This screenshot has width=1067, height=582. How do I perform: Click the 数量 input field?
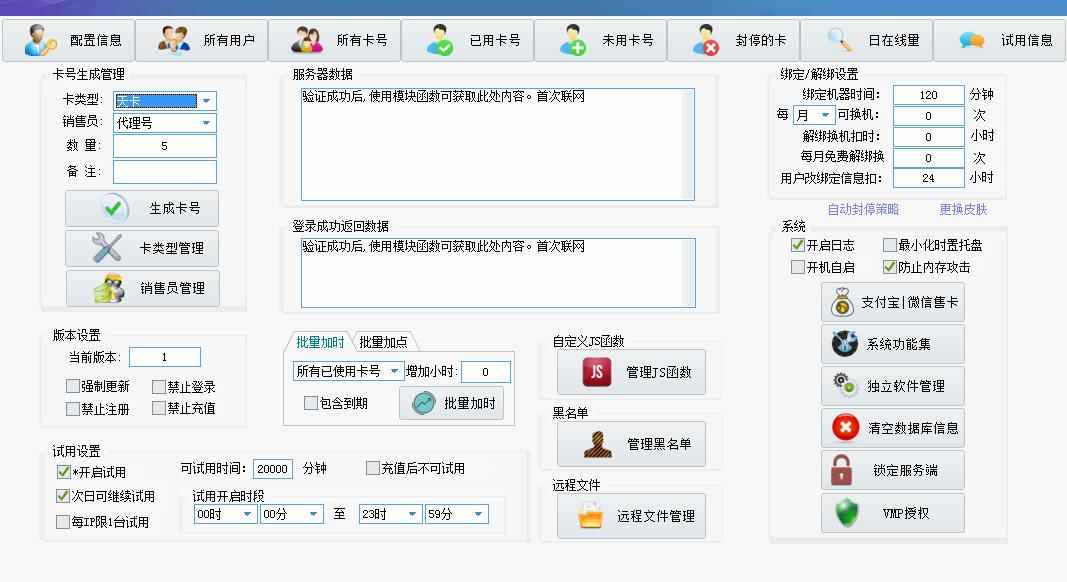point(165,146)
